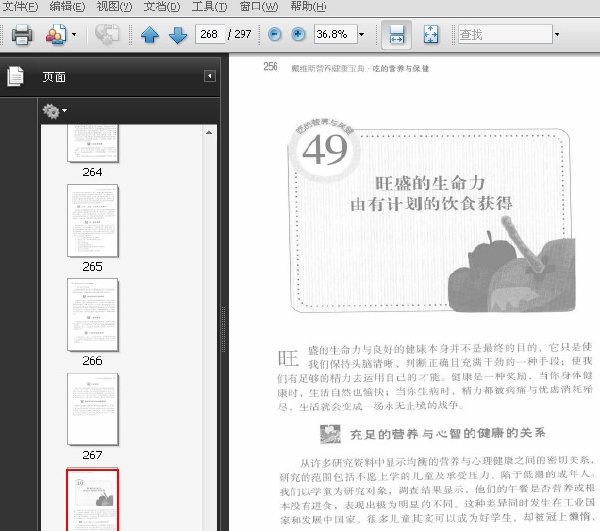Image resolution: width=600 pixels, height=531 pixels.
Task: Collapse the pages panel with arrow button
Action: point(210,76)
